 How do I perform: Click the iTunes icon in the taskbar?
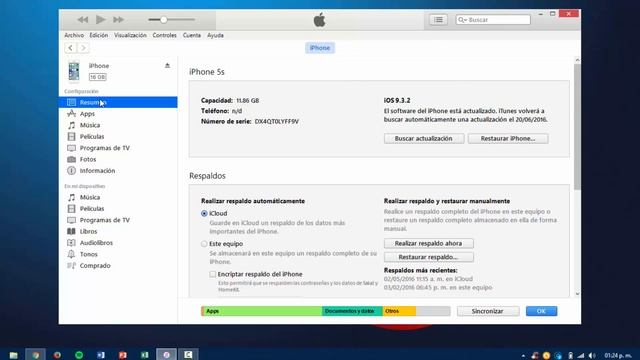click(167, 355)
